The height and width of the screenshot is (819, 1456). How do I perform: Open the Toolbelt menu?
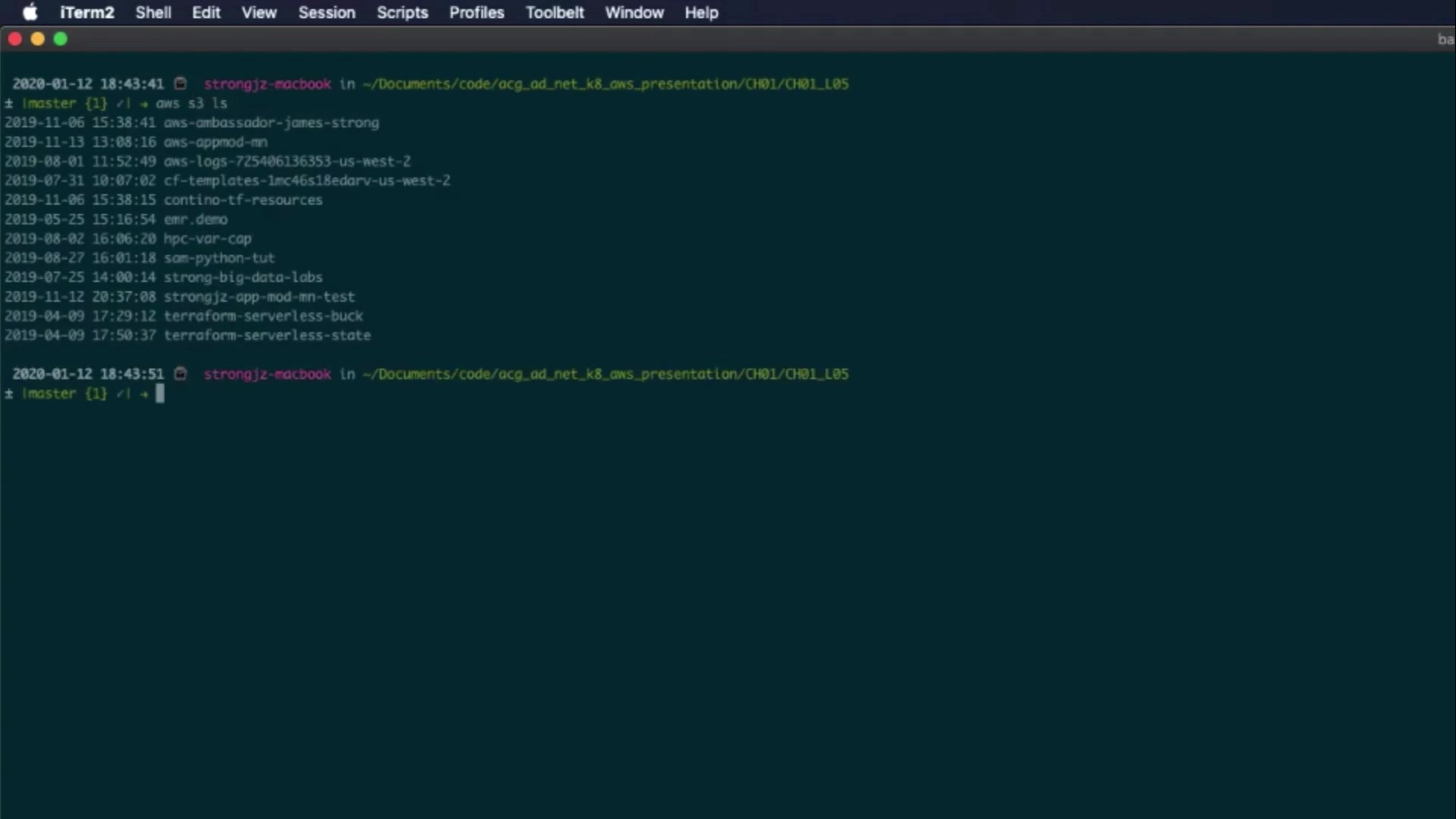tap(554, 13)
